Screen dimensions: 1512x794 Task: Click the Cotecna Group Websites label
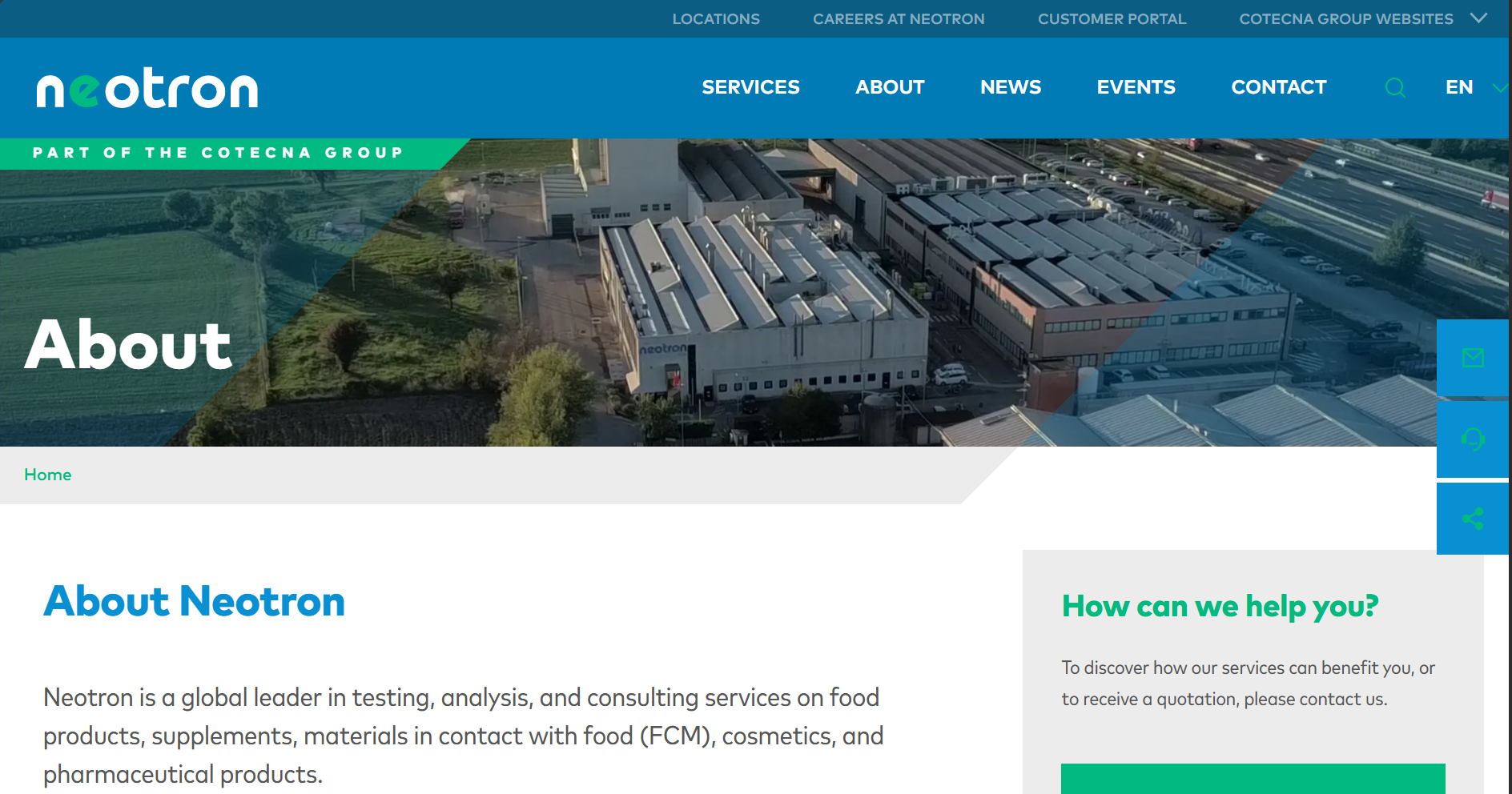pyautogui.click(x=1345, y=18)
